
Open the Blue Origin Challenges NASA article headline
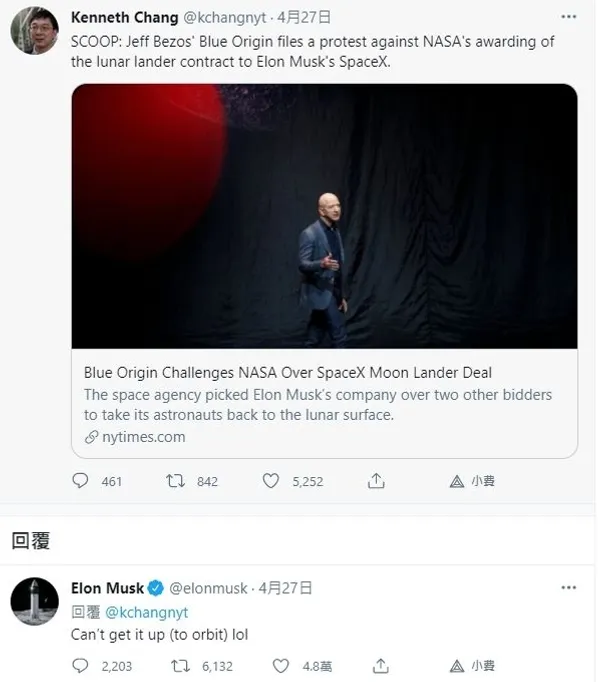coord(288,373)
